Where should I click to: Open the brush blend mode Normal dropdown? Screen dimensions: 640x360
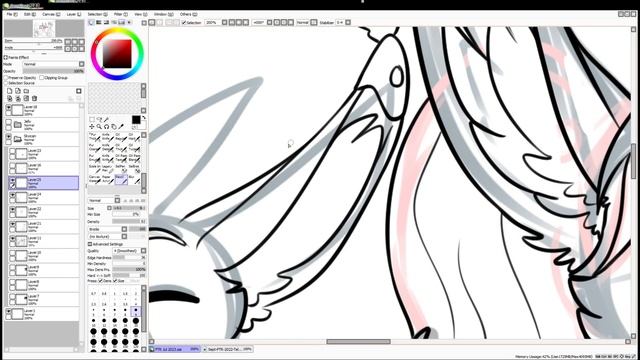104,200
